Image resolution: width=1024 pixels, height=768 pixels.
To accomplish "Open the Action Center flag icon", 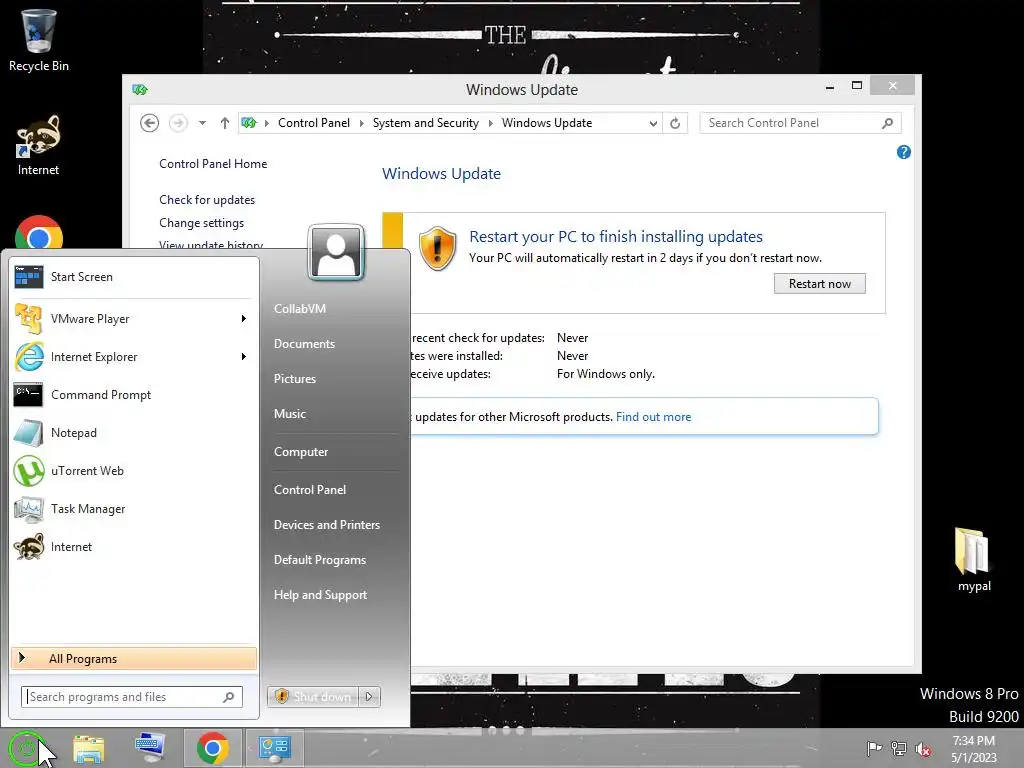I will tap(874, 748).
